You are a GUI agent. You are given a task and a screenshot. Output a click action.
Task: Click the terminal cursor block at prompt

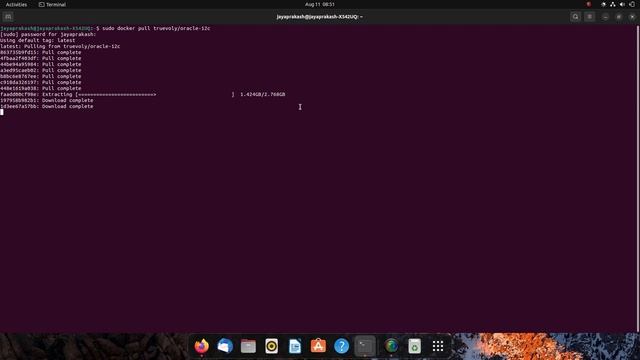2,112
